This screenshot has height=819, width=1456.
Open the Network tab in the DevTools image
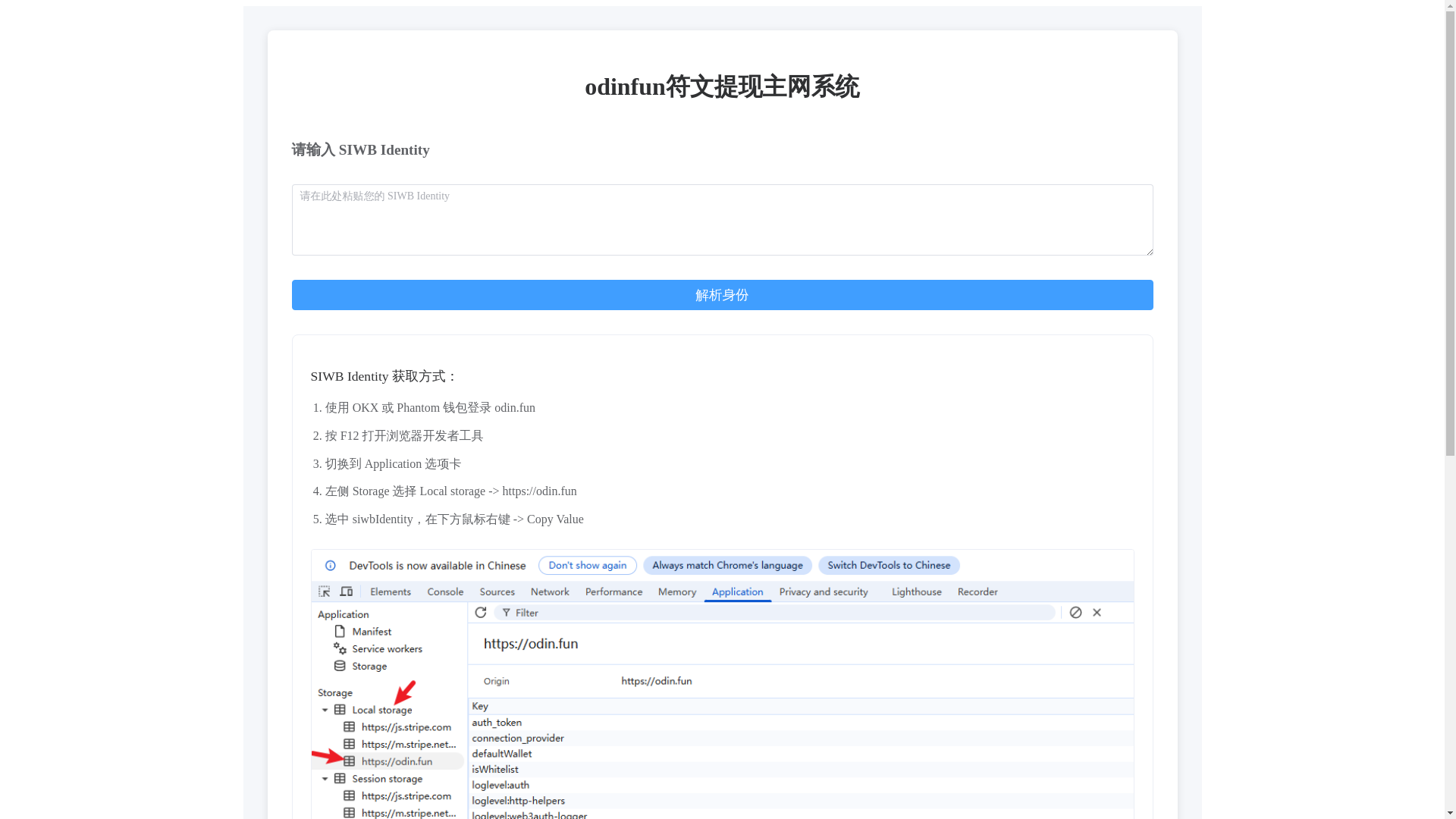(550, 592)
